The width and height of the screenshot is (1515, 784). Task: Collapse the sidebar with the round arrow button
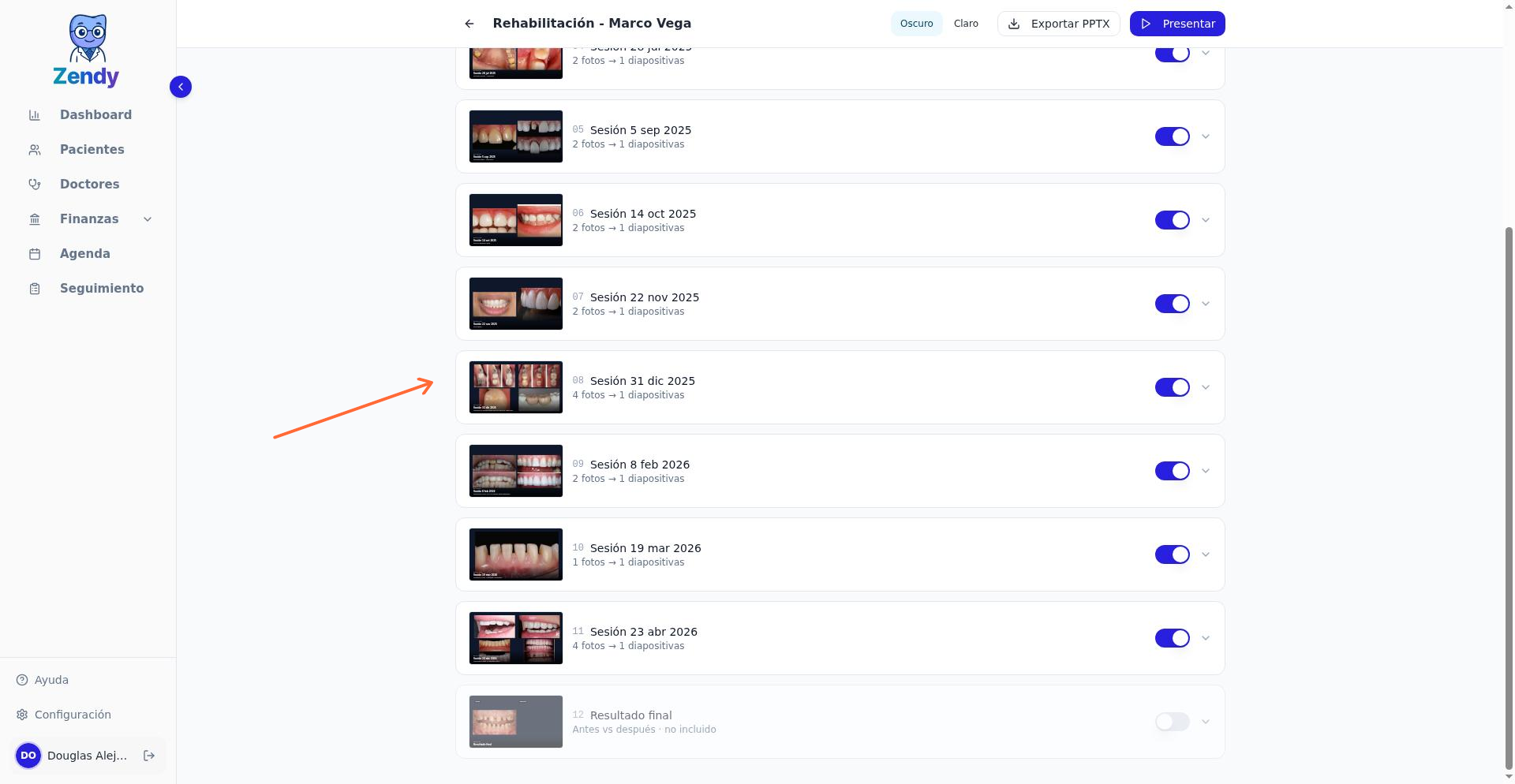[181, 87]
